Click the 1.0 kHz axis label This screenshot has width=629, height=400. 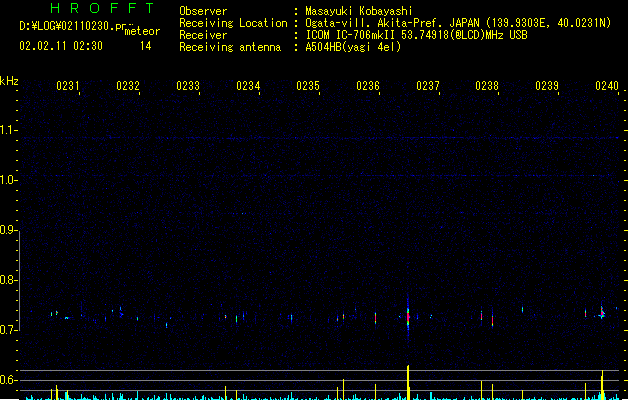(7, 180)
